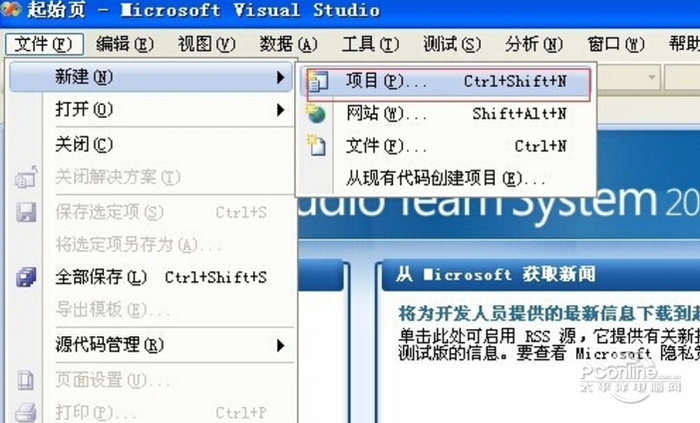Expand the 打开(O) submenu arrow

[280, 110]
